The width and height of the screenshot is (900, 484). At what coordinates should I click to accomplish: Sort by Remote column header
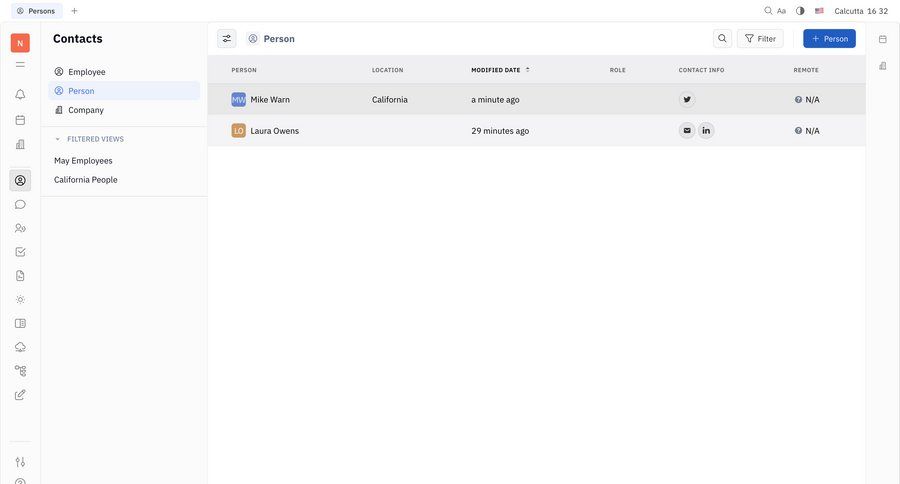[806, 70]
